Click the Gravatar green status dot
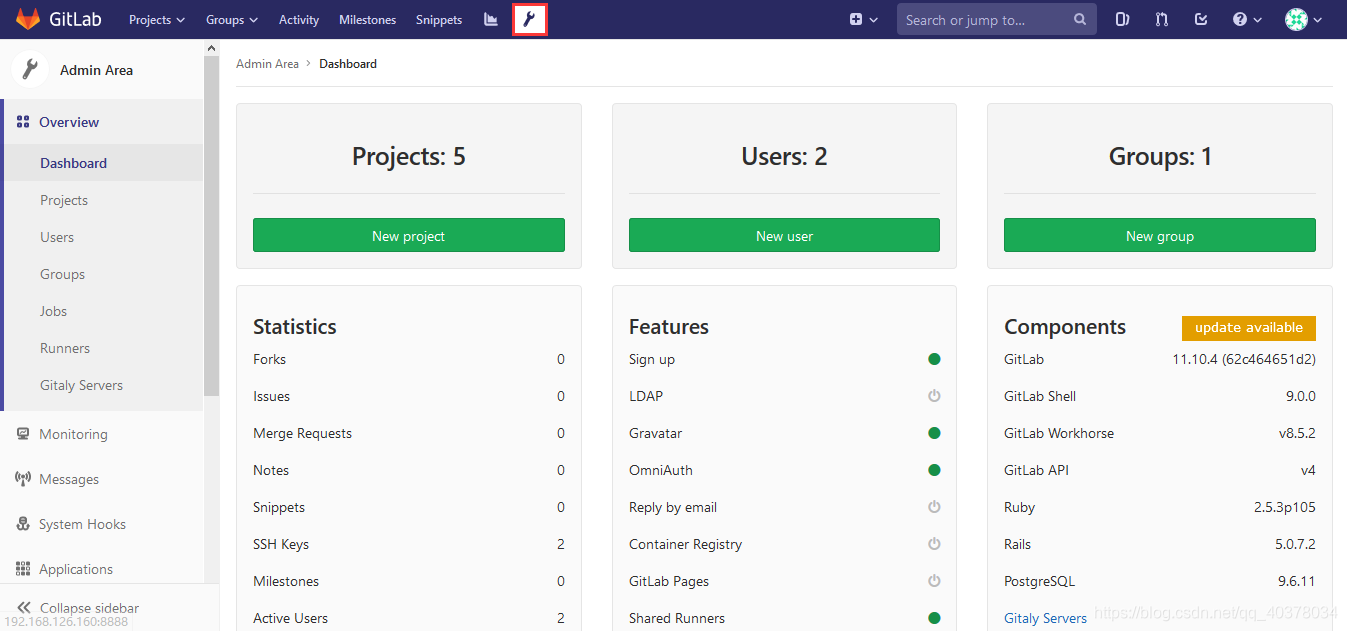Image resolution: width=1347 pixels, height=631 pixels. tap(934, 433)
